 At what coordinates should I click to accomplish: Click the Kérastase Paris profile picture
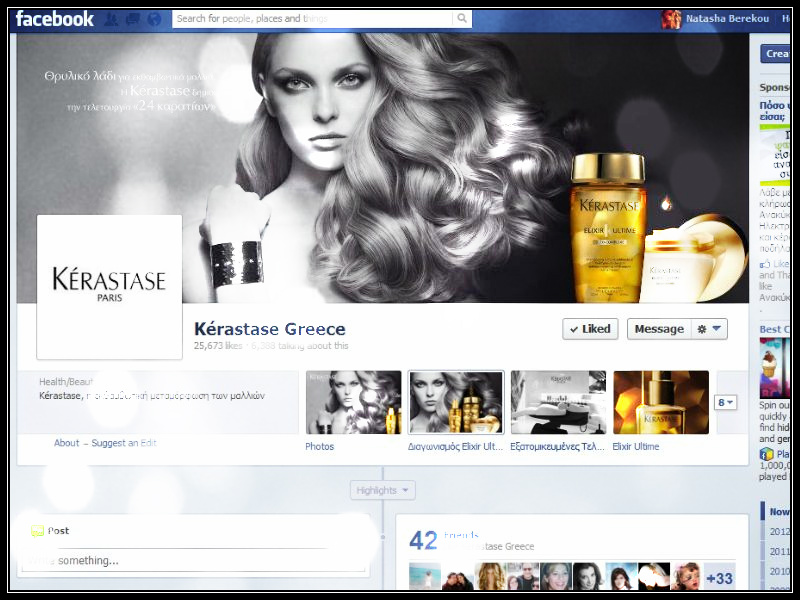[x=110, y=287]
